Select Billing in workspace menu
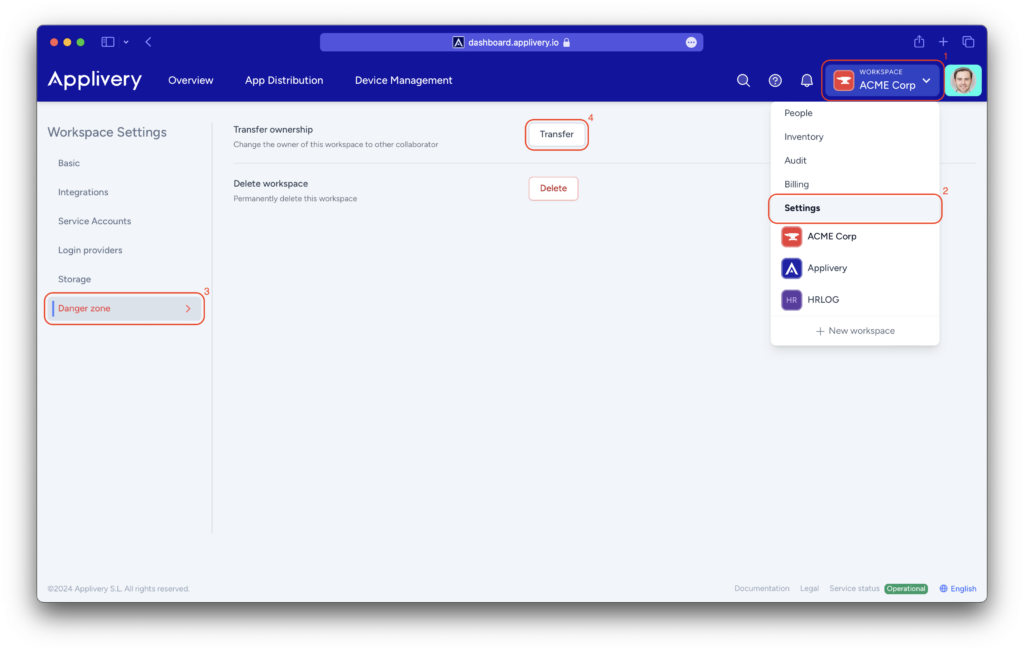1024x651 pixels. [854, 184]
